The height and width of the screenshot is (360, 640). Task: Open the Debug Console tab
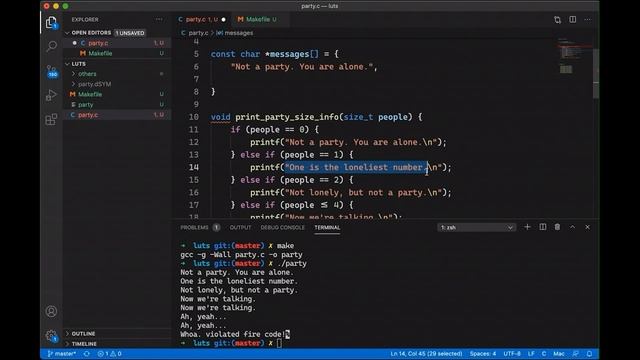coord(282,227)
